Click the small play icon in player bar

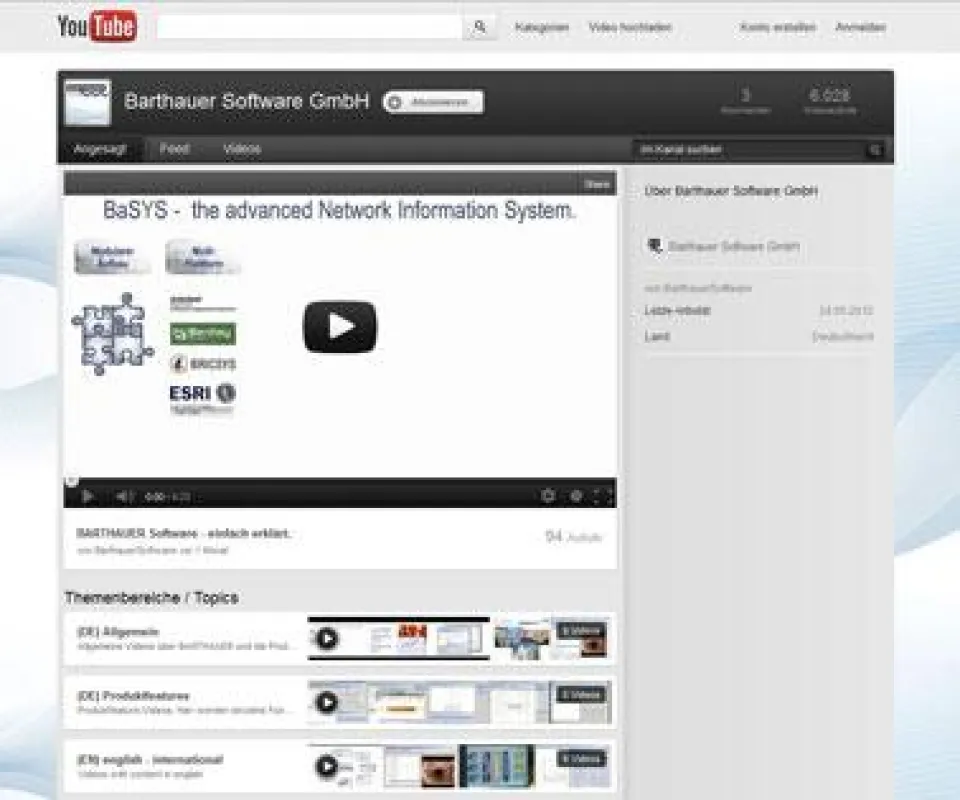[x=87, y=496]
